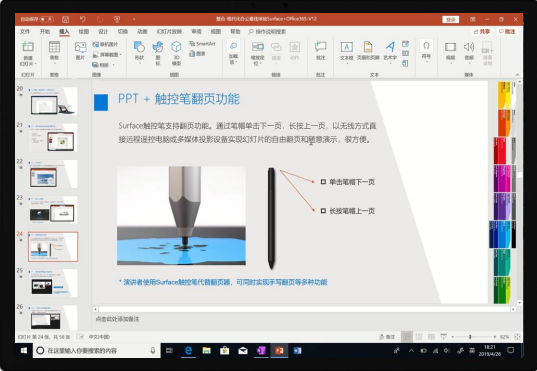Screen dimensions: 537x371
Task: Start slideshow from beginning icon in title bar
Action: point(117,19)
